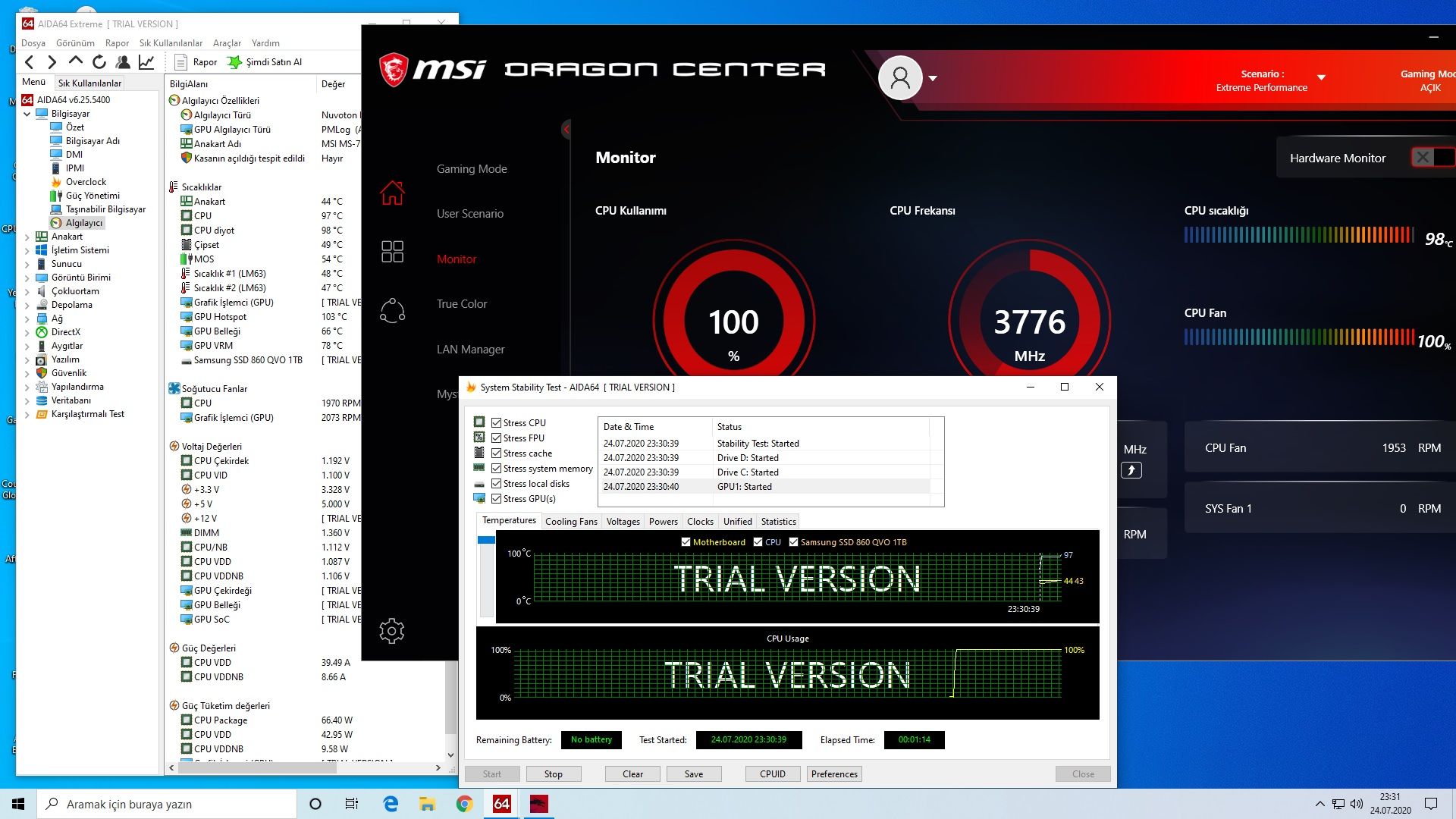Click the Dragon Center settings gear icon
The height and width of the screenshot is (819, 1456).
[x=392, y=631]
